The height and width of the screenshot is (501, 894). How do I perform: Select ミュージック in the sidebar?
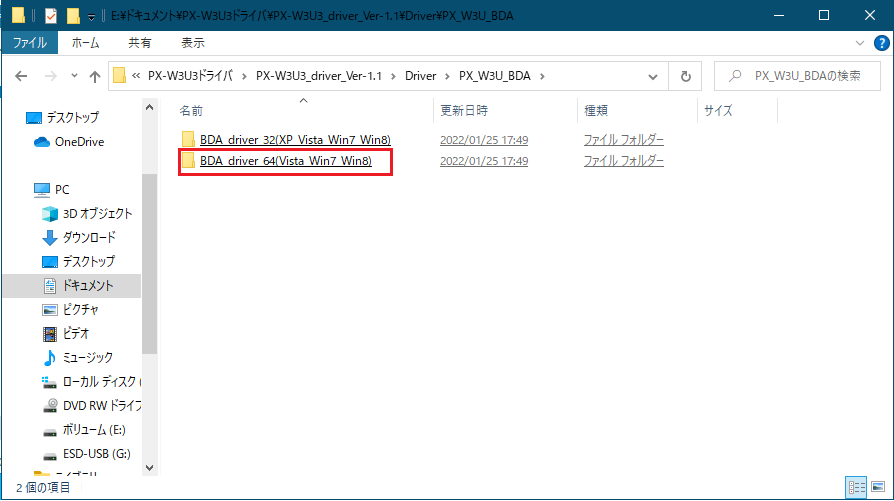(87, 358)
